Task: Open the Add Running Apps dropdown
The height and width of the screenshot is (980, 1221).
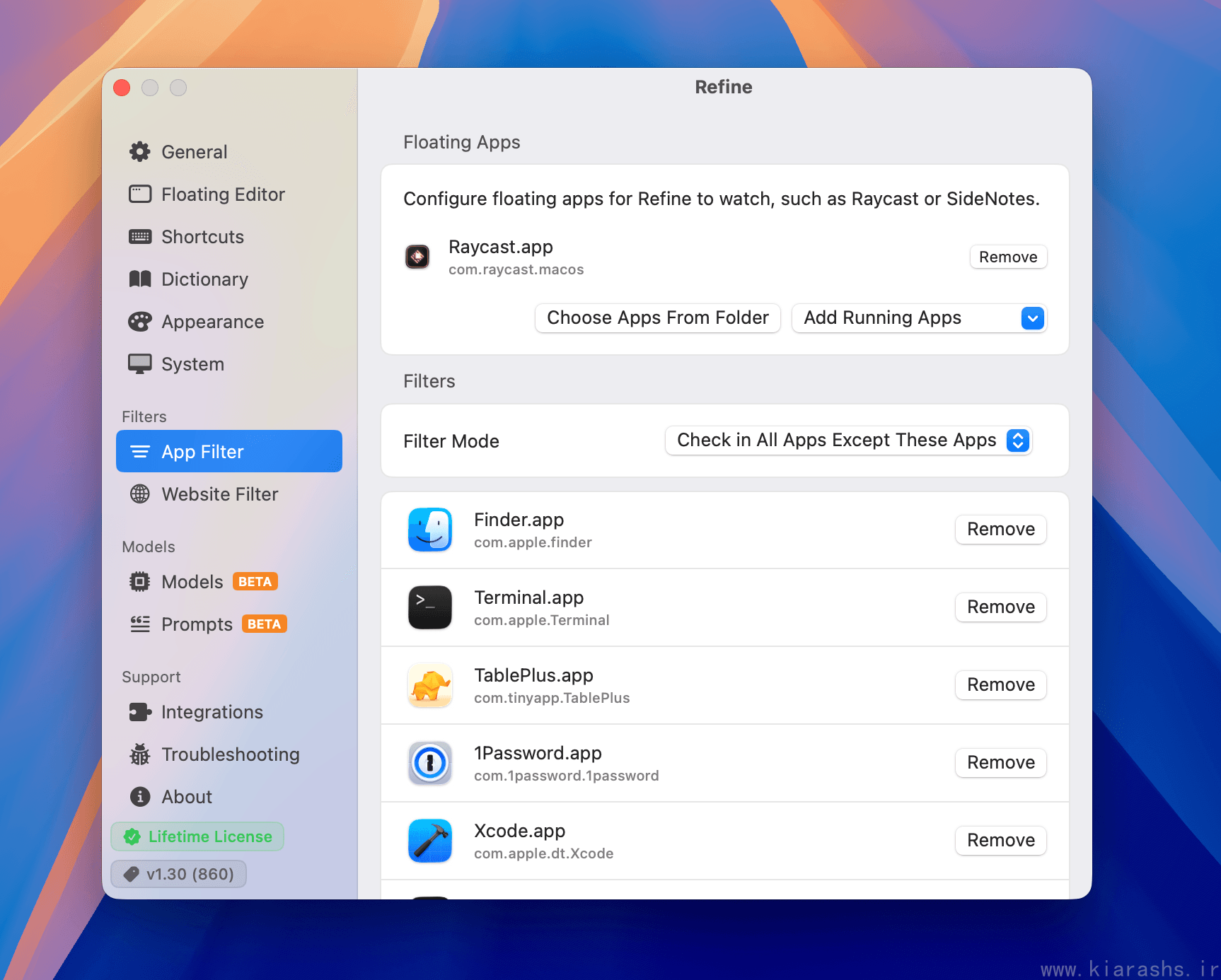Action: 919,318
